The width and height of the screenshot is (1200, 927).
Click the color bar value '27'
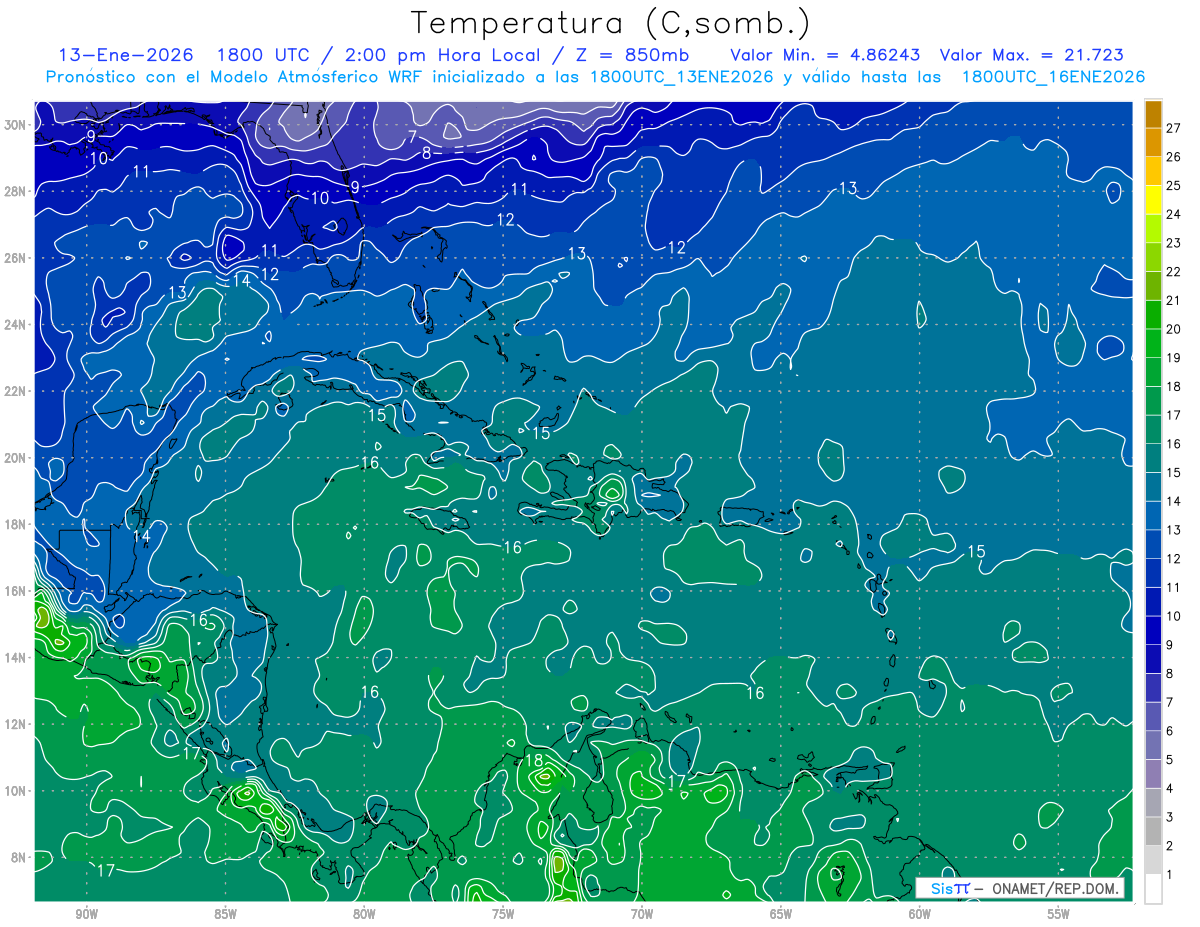click(1174, 127)
